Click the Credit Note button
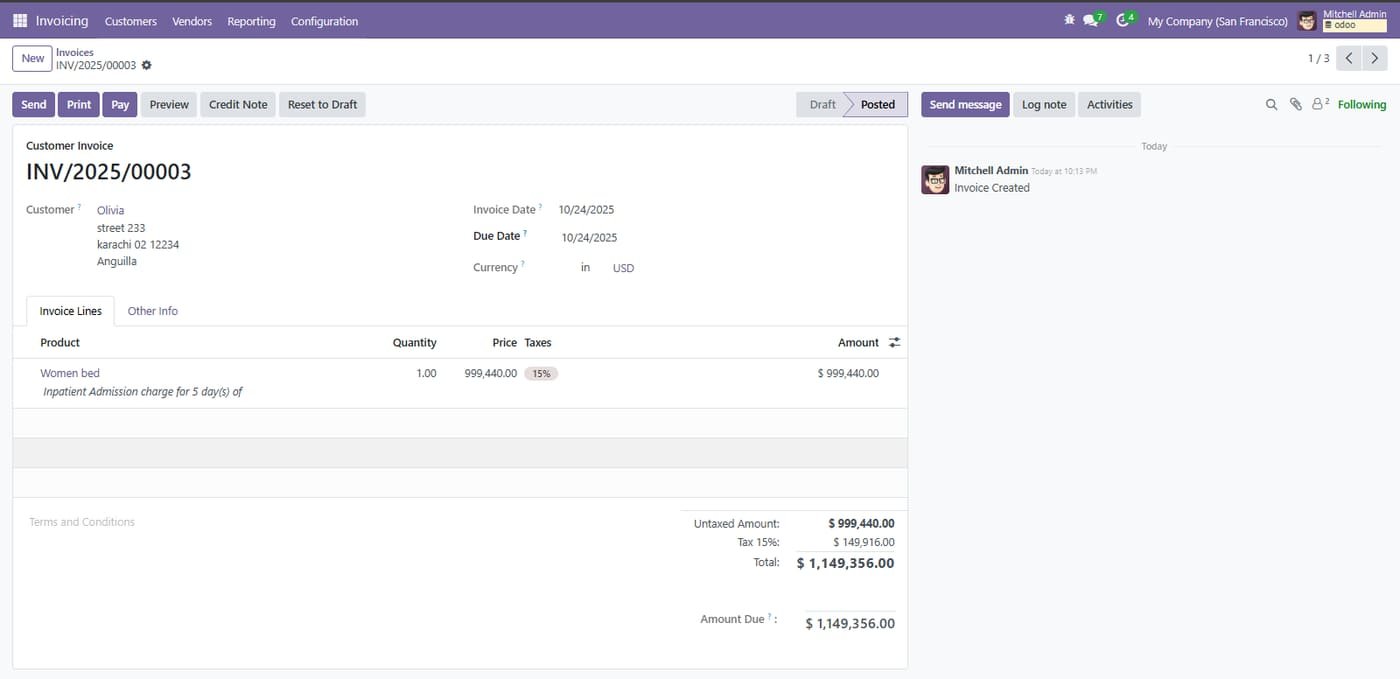Screen dimensions: 1400x679 pos(238,104)
